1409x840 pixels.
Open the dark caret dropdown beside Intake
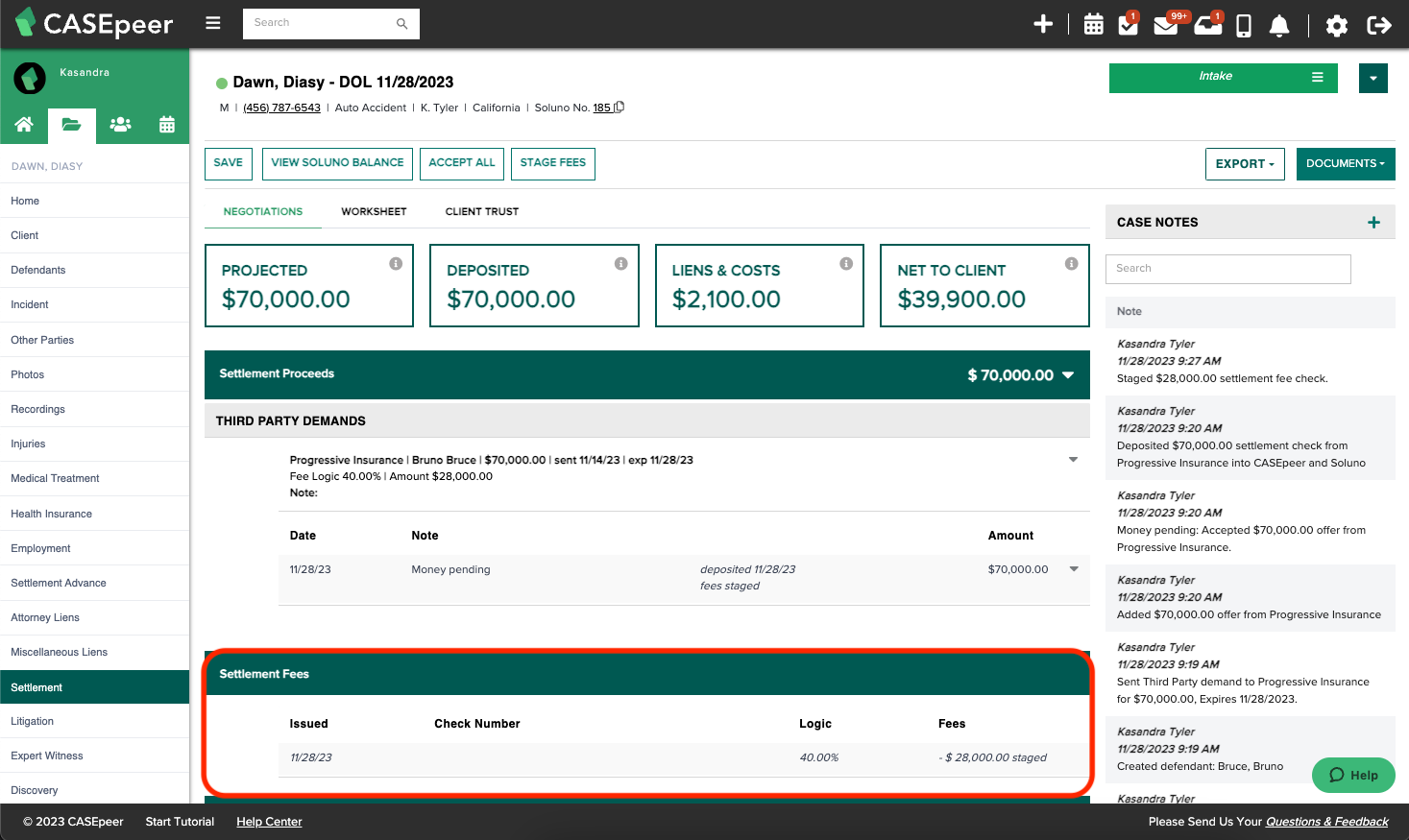click(x=1373, y=78)
